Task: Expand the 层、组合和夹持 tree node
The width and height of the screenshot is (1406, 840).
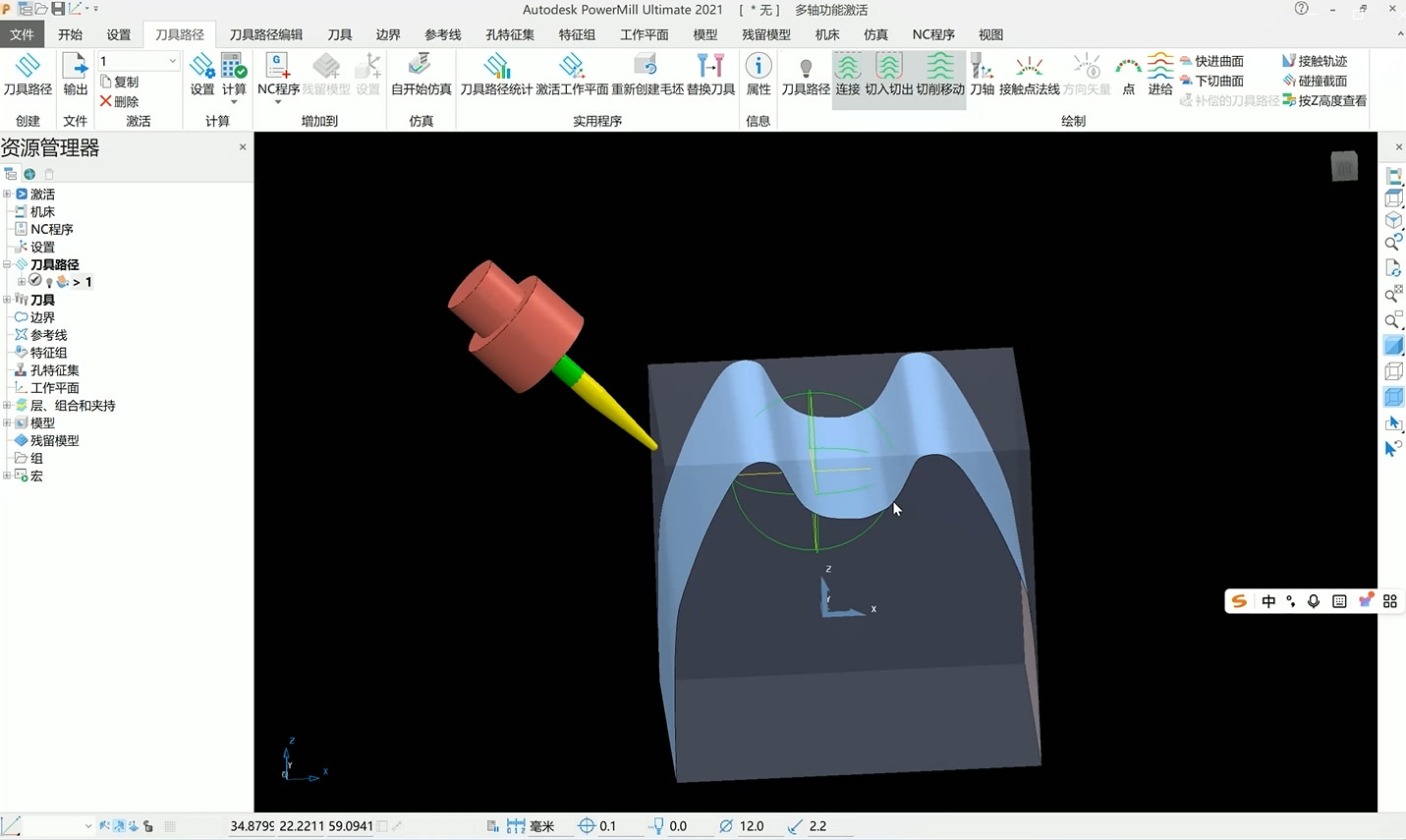Action: (x=7, y=405)
